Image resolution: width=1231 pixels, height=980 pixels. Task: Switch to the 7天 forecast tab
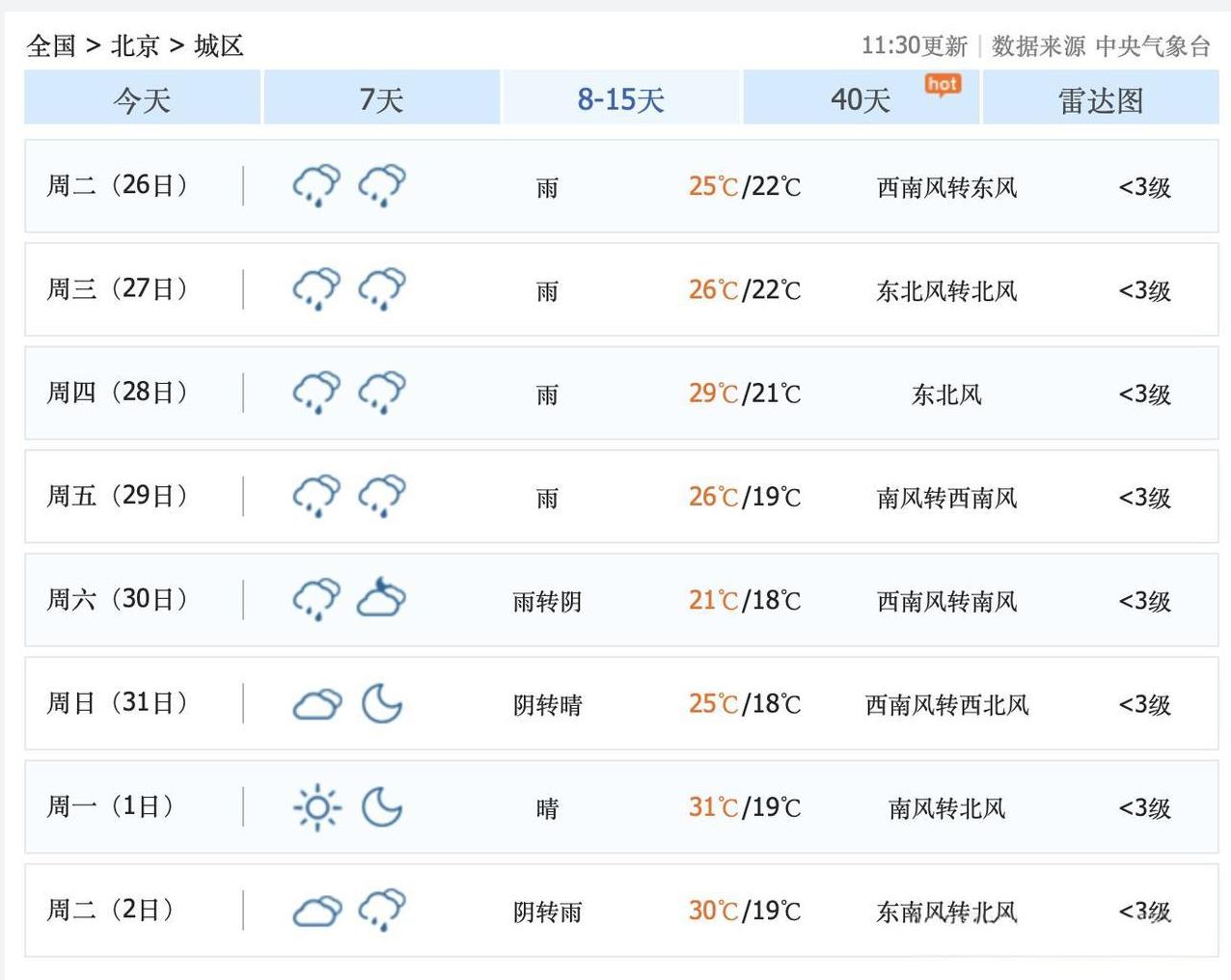[381, 99]
